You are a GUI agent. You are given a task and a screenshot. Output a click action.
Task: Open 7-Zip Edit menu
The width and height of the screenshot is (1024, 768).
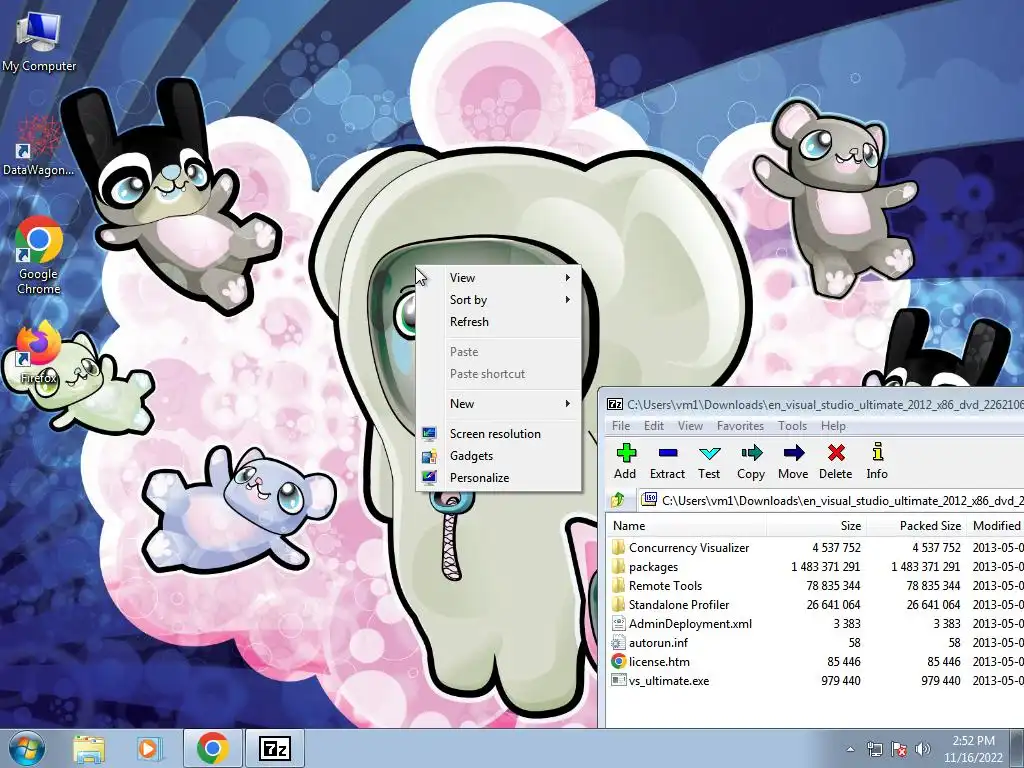click(654, 426)
